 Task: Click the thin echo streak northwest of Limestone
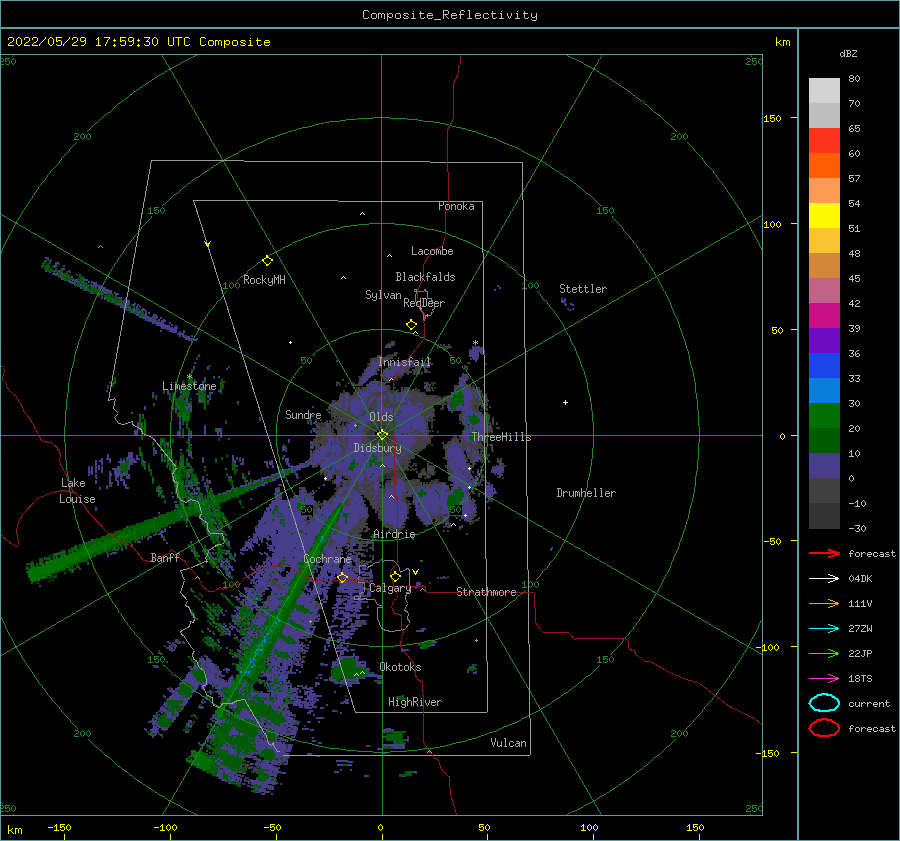click(x=119, y=299)
